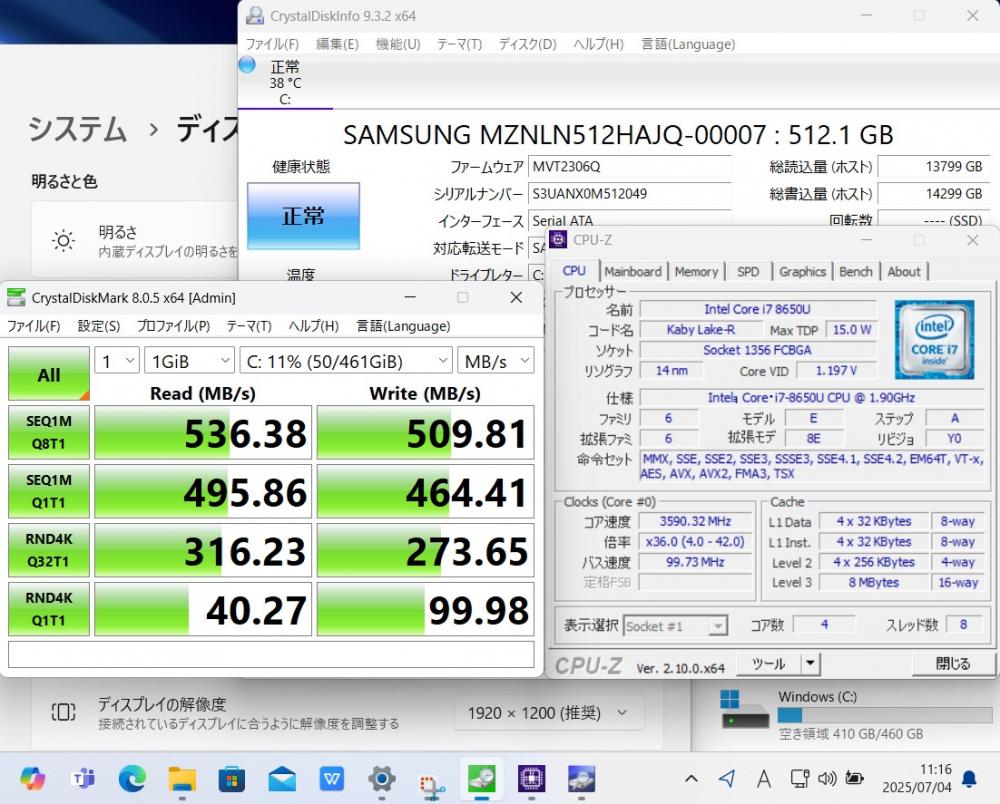Image resolution: width=1000 pixels, height=804 pixels.
Task: Open the clock and date flyout
Action: click(x=916, y=778)
